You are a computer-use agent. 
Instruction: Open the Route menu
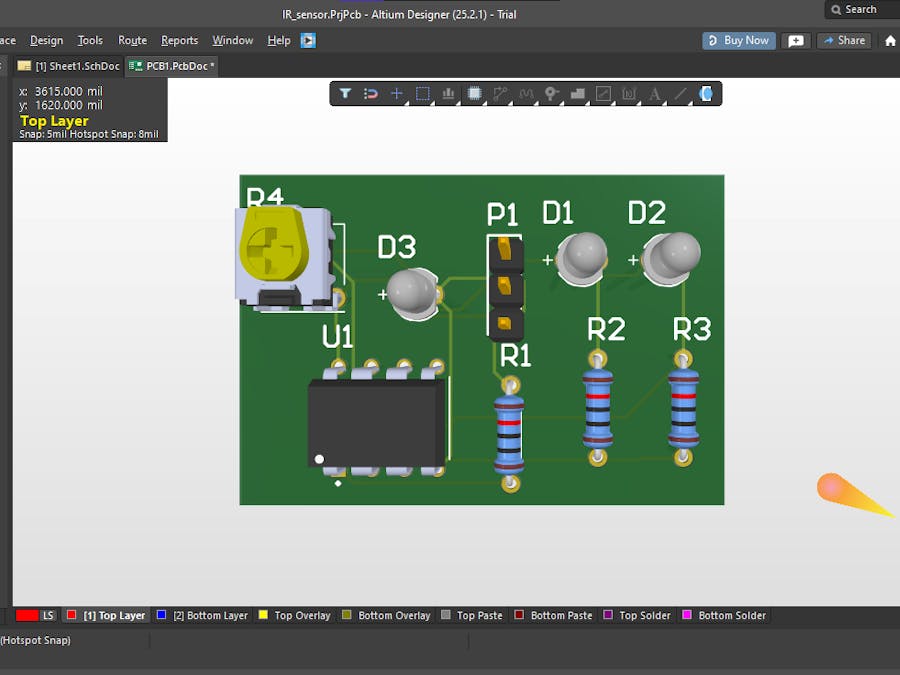[132, 41]
